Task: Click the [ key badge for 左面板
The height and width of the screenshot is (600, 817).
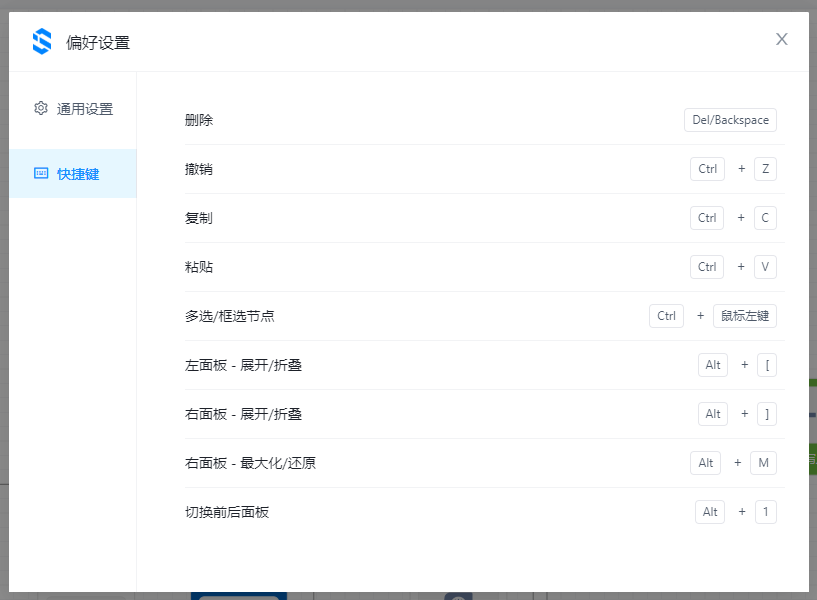Action: click(767, 365)
